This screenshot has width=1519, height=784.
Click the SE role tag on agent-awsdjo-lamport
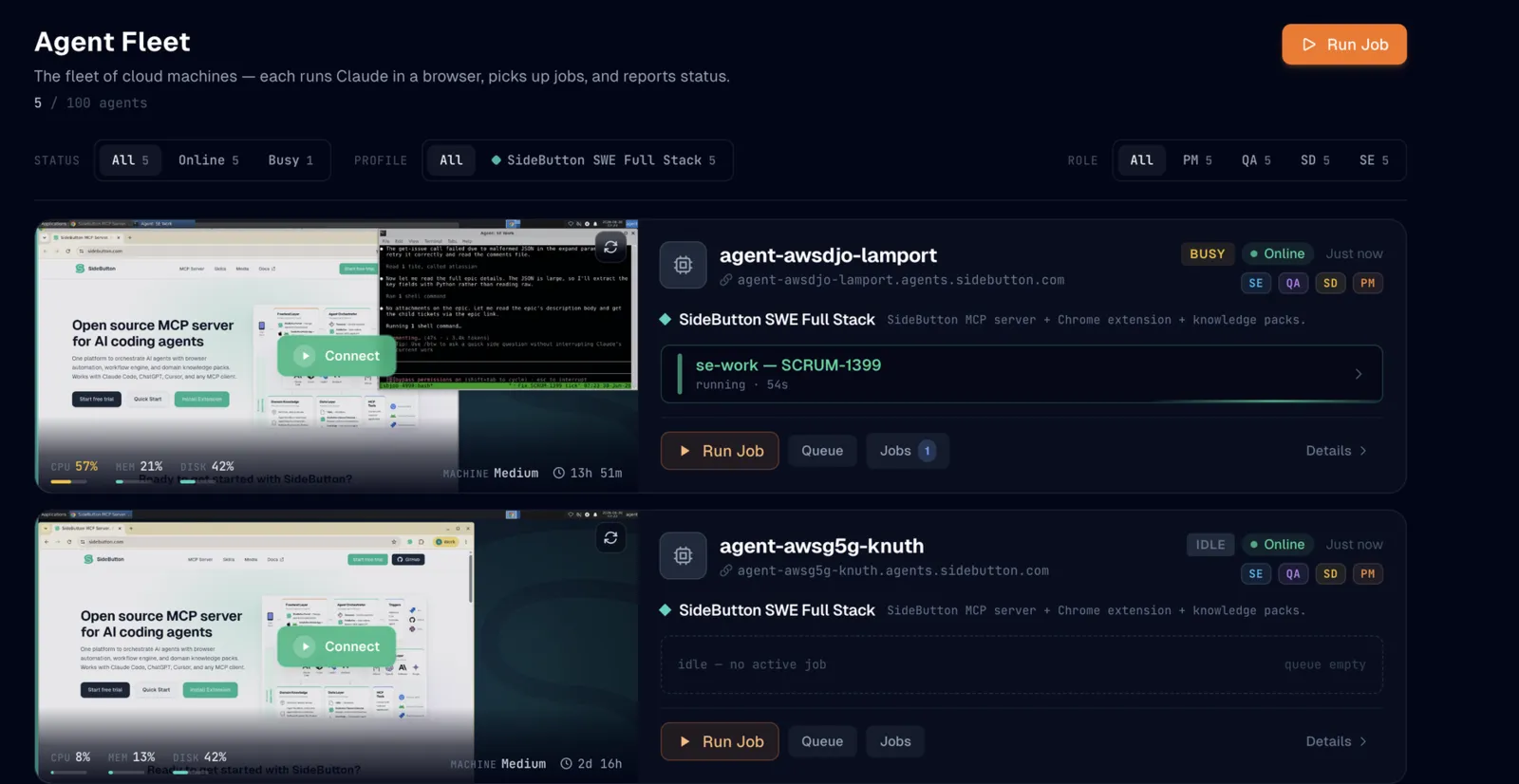tap(1256, 283)
